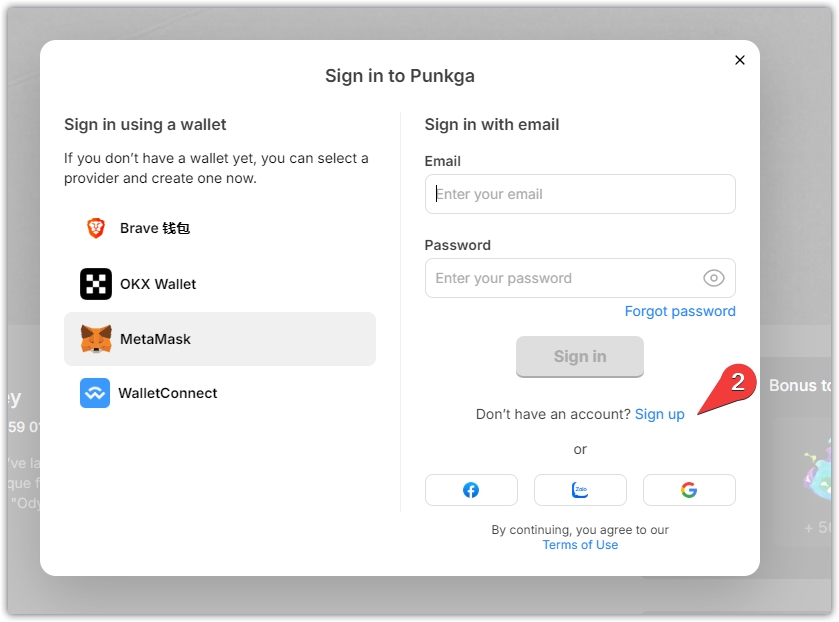This screenshot has height=622, width=839.
Task: Select the Brave 钱包 wallet option
Action: (155, 228)
